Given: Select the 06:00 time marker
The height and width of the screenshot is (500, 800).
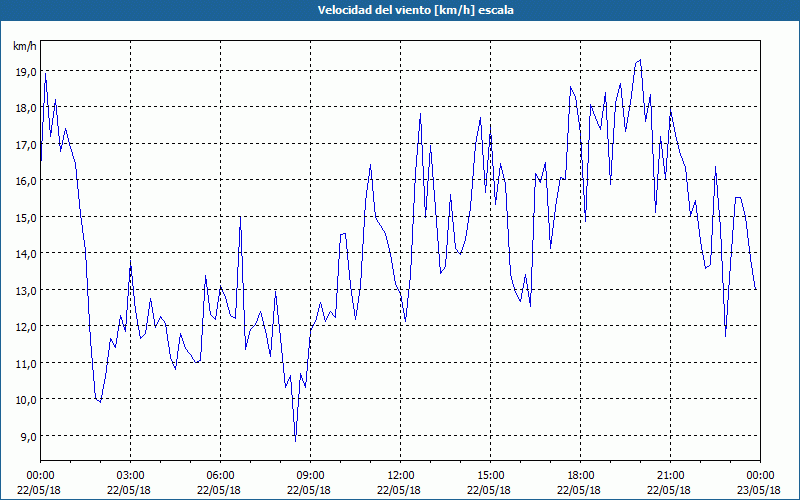Looking at the screenshot, I should coord(220,475).
